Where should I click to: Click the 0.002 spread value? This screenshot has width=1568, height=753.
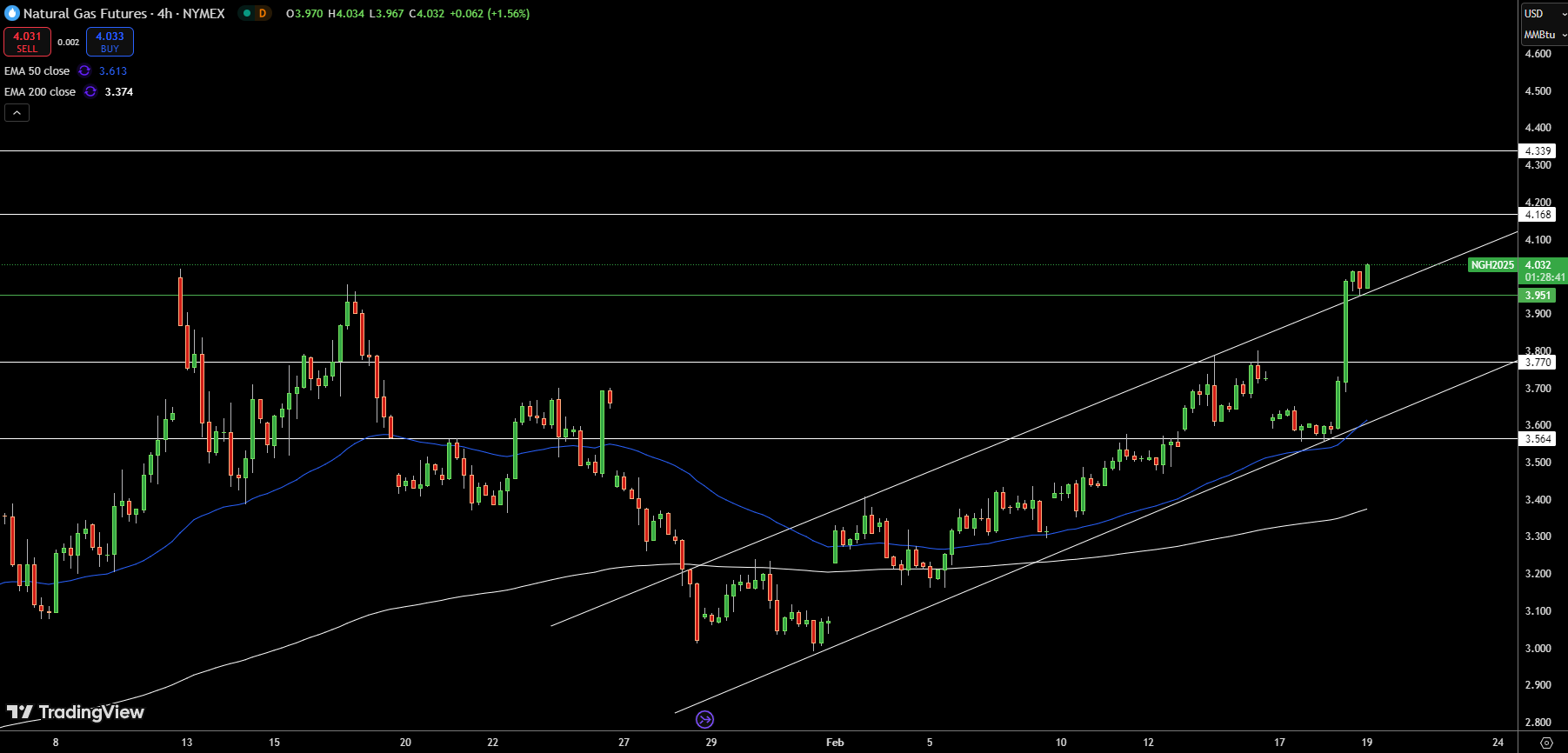pos(69,42)
